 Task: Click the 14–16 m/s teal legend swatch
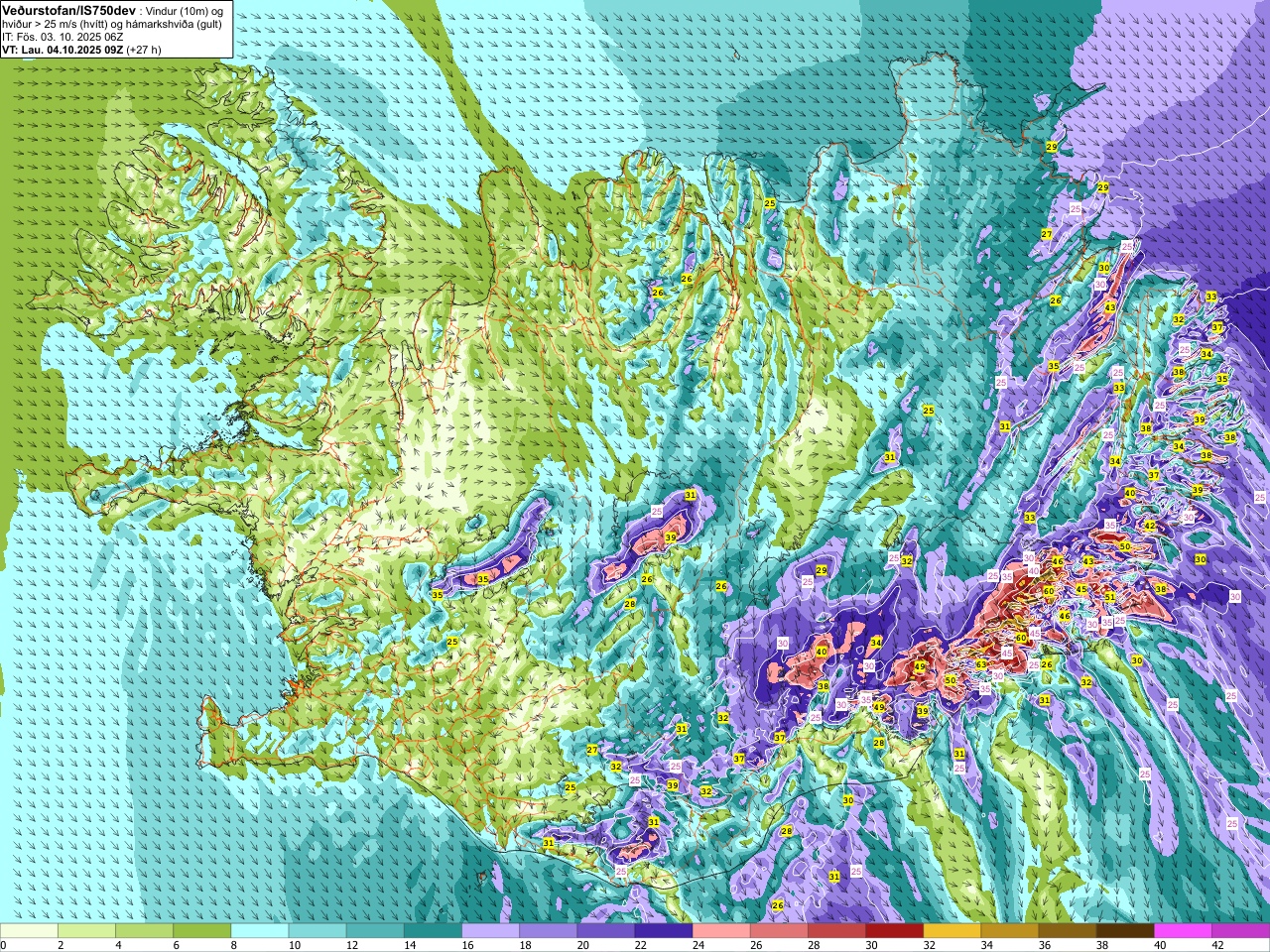(x=433, y=931)
